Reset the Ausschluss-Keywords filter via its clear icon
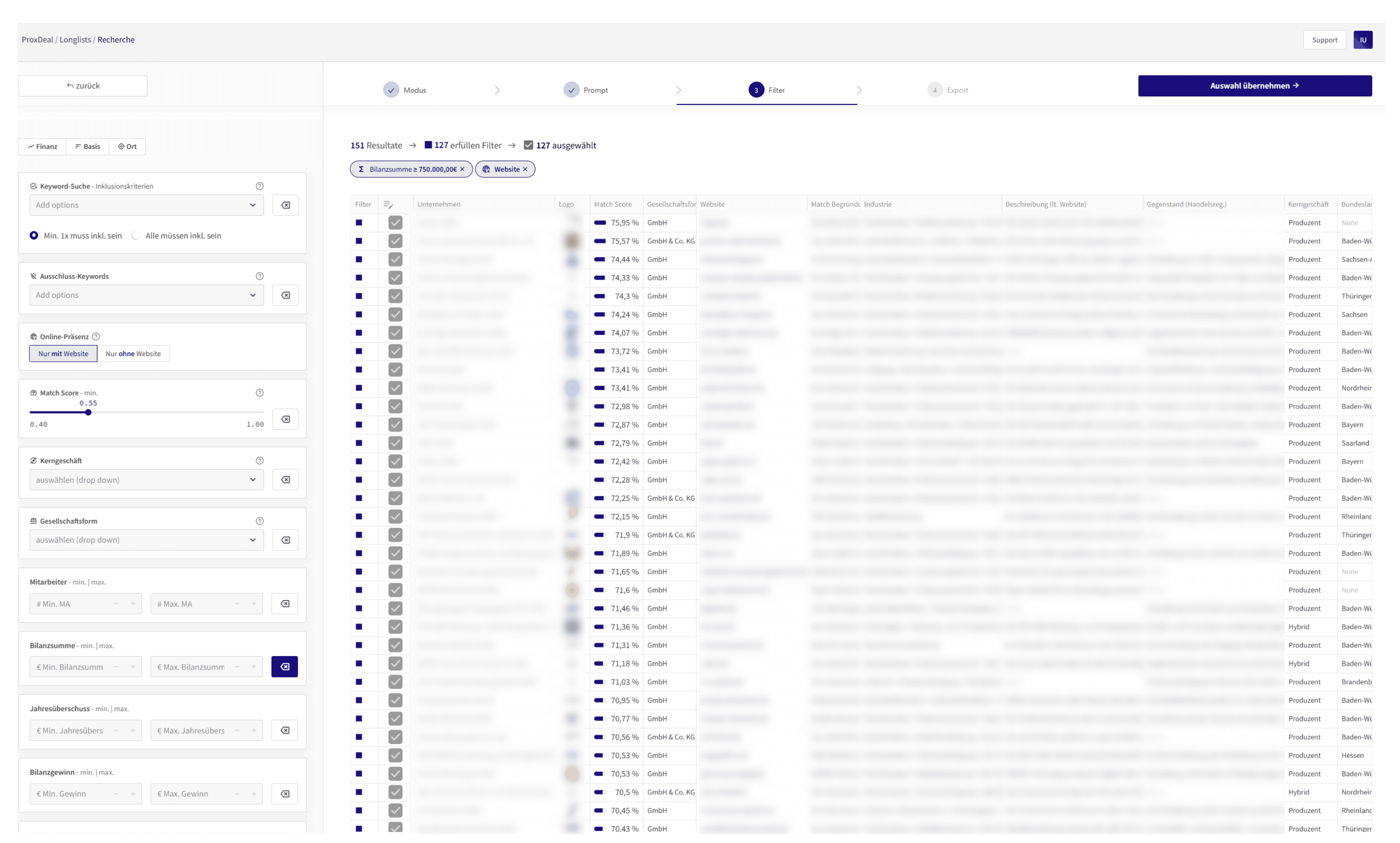 click(x=285, y=295)
